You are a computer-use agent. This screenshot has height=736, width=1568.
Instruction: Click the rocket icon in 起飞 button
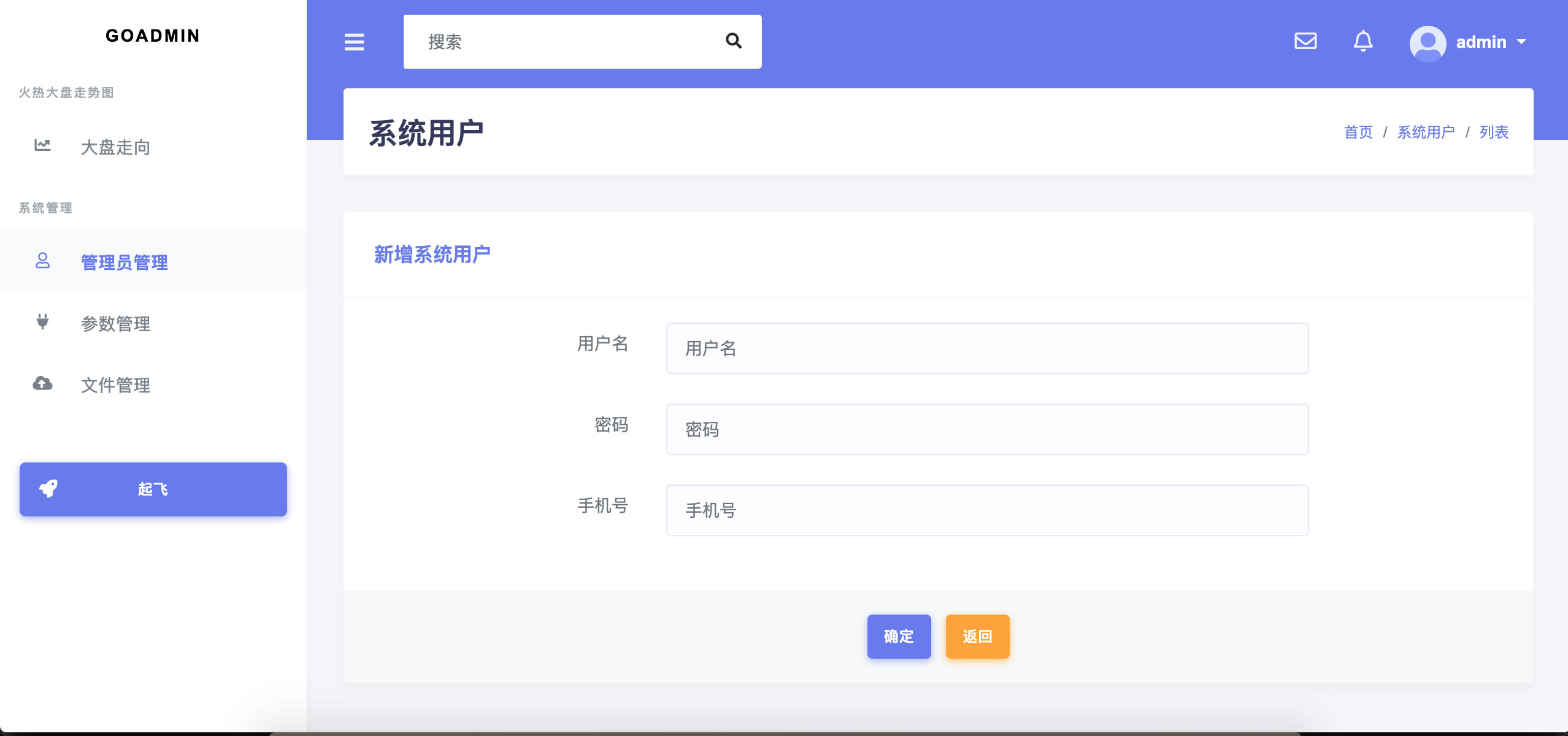tap(48, 489)
